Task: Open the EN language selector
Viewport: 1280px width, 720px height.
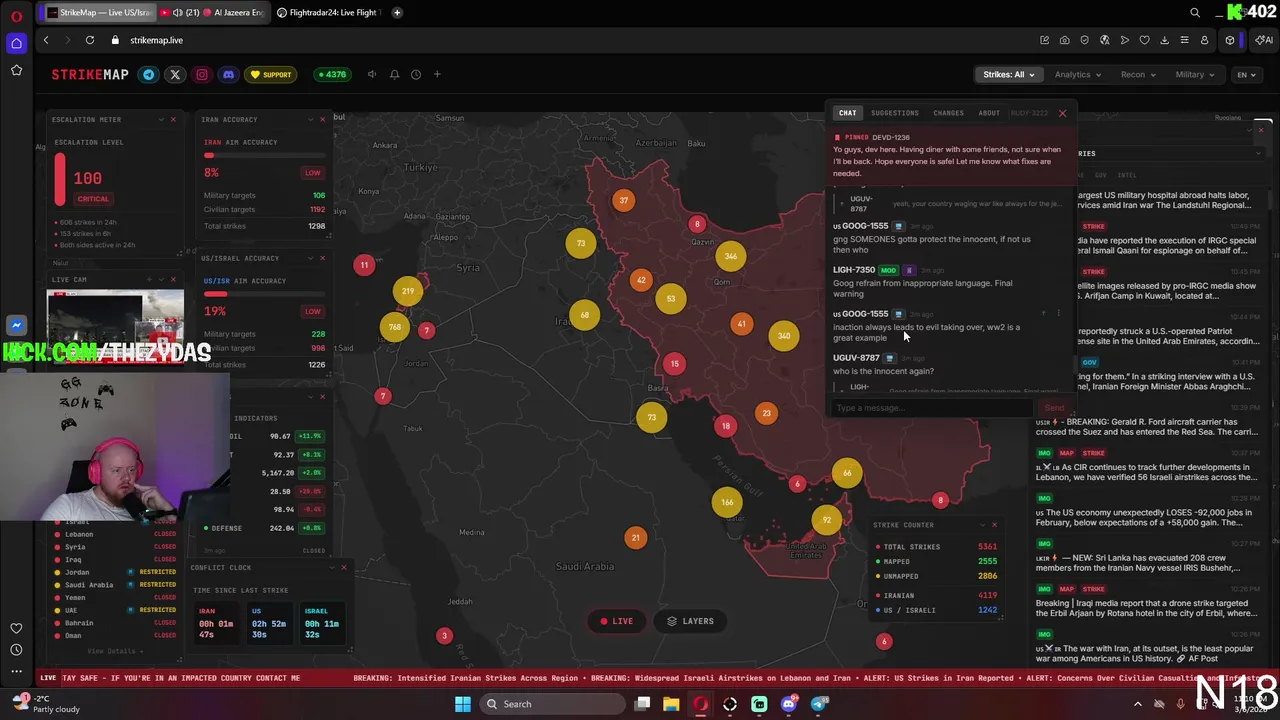Action: [x=1246, y=74]
